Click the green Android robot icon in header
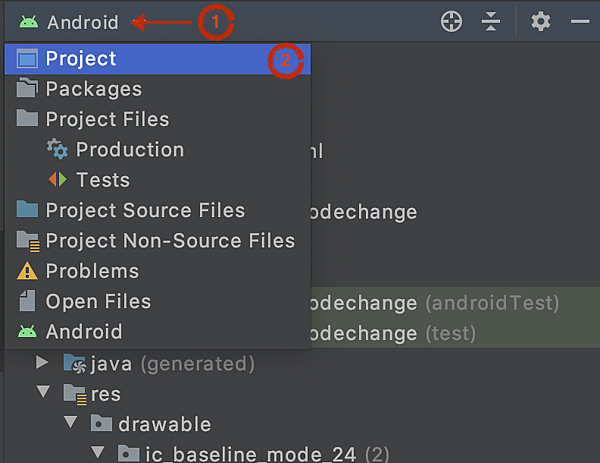Viewport: 600px width, 463px height. point(29,22)
